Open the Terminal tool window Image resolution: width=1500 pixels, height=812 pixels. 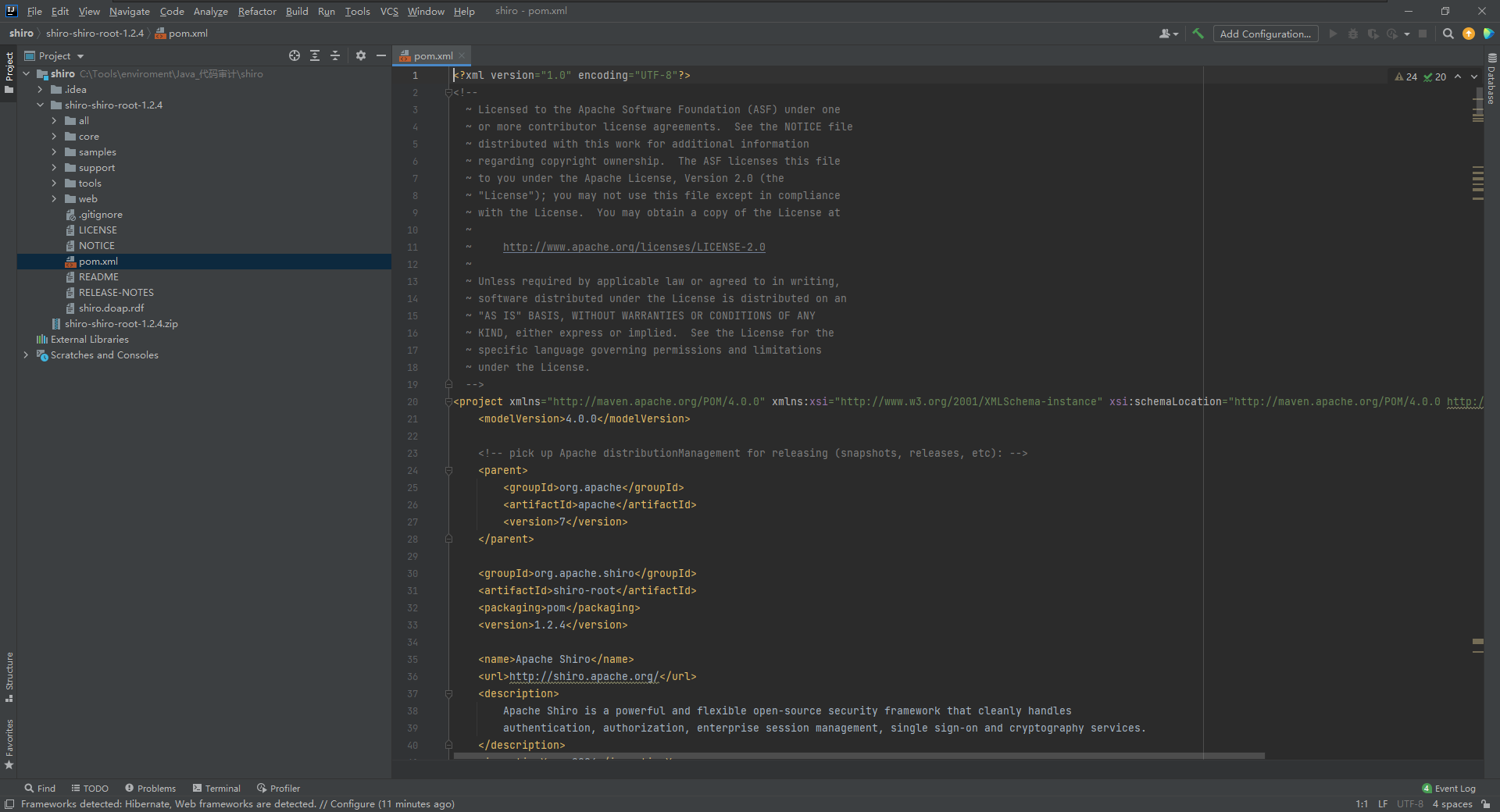point(216,788)
